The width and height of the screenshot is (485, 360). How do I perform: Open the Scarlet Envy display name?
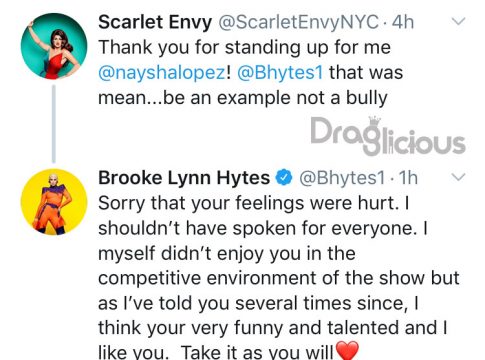tap(155, 22)
